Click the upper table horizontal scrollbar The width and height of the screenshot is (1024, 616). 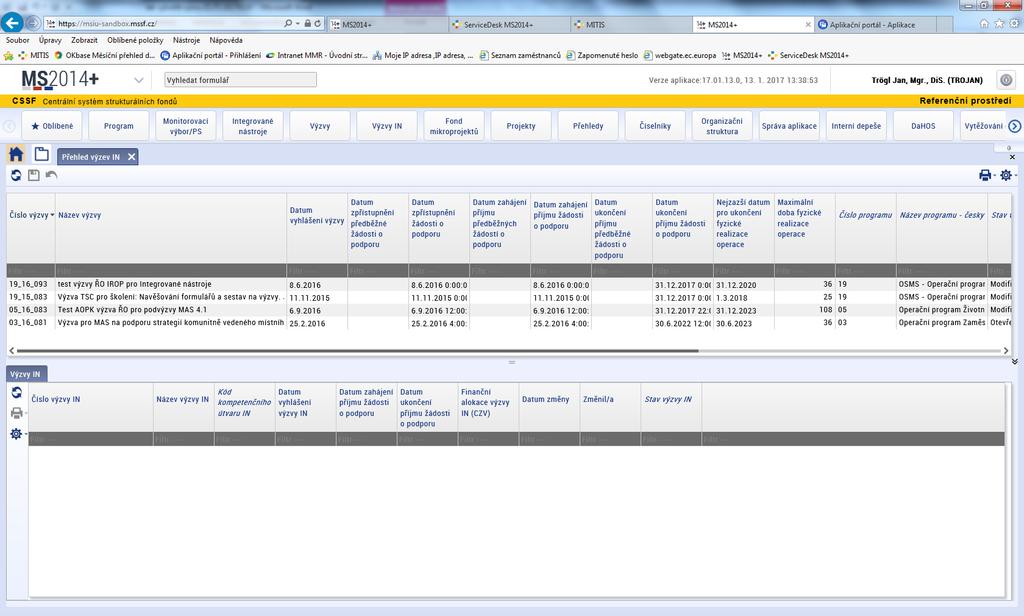pos(358,351)
